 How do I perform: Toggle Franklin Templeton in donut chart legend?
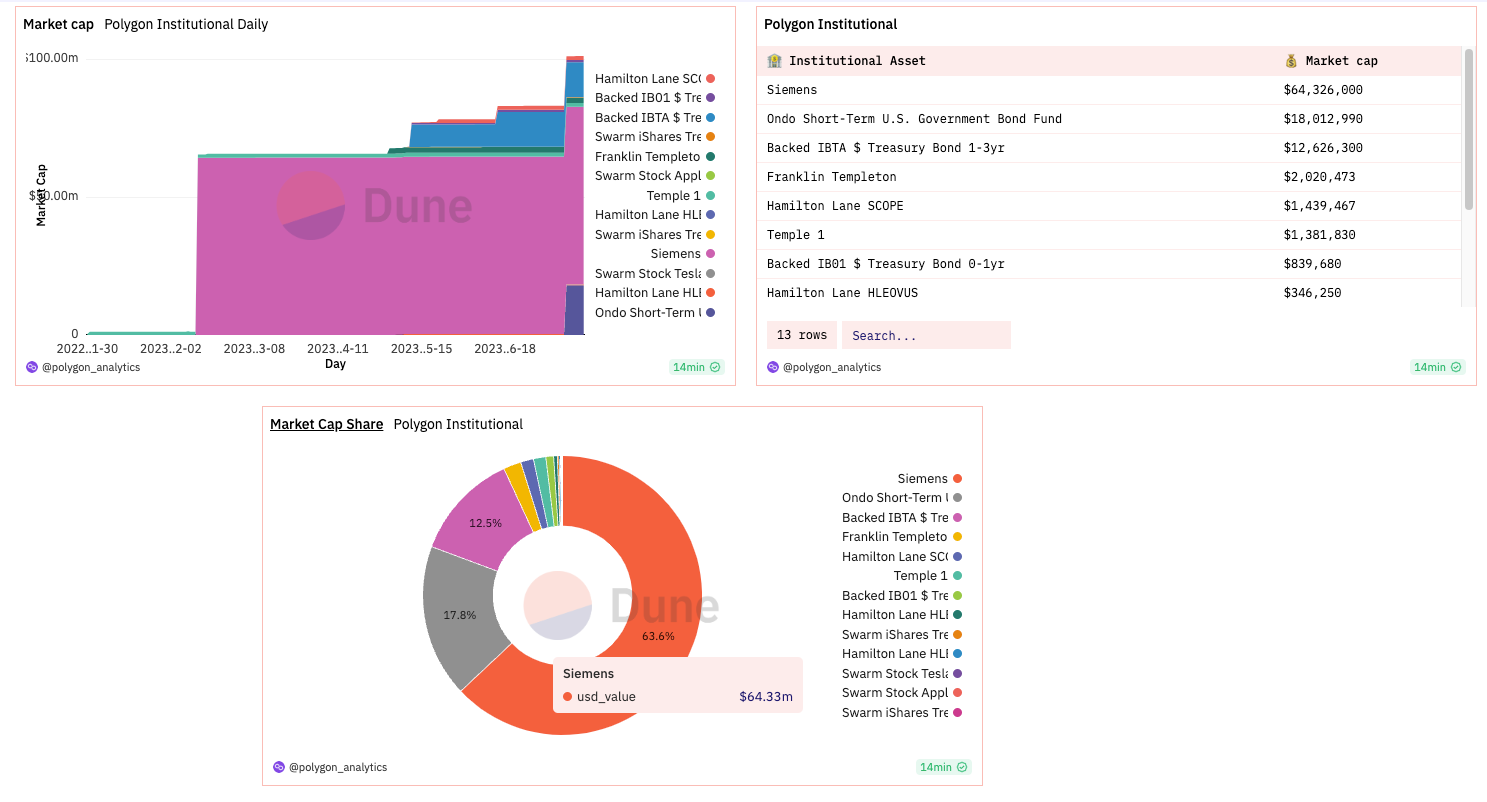tap(902, 537)
